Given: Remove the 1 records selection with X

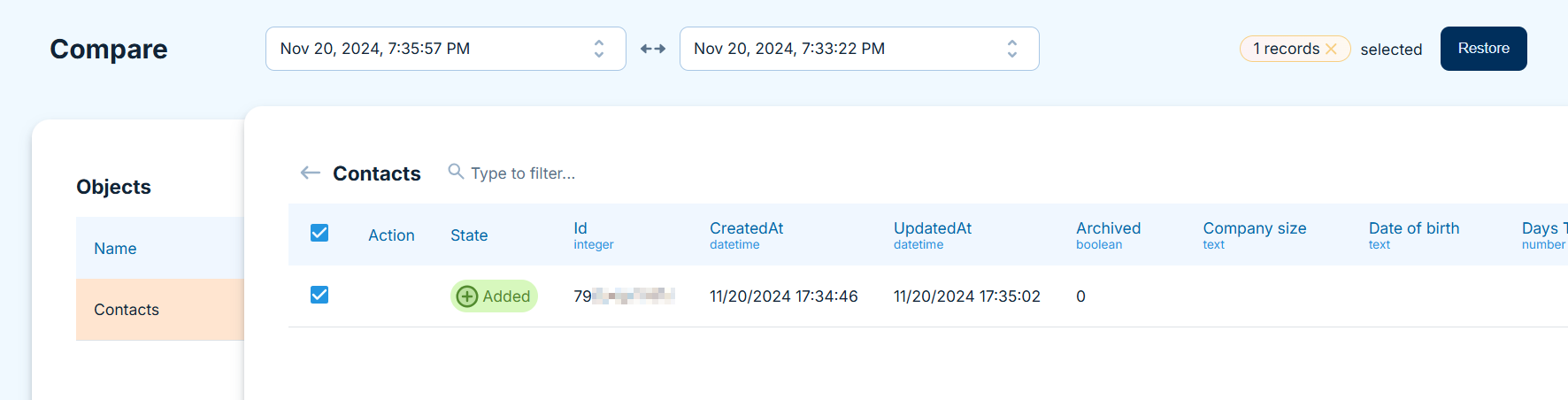Looking at the screenshot, I should click(x=1331, y=49).
